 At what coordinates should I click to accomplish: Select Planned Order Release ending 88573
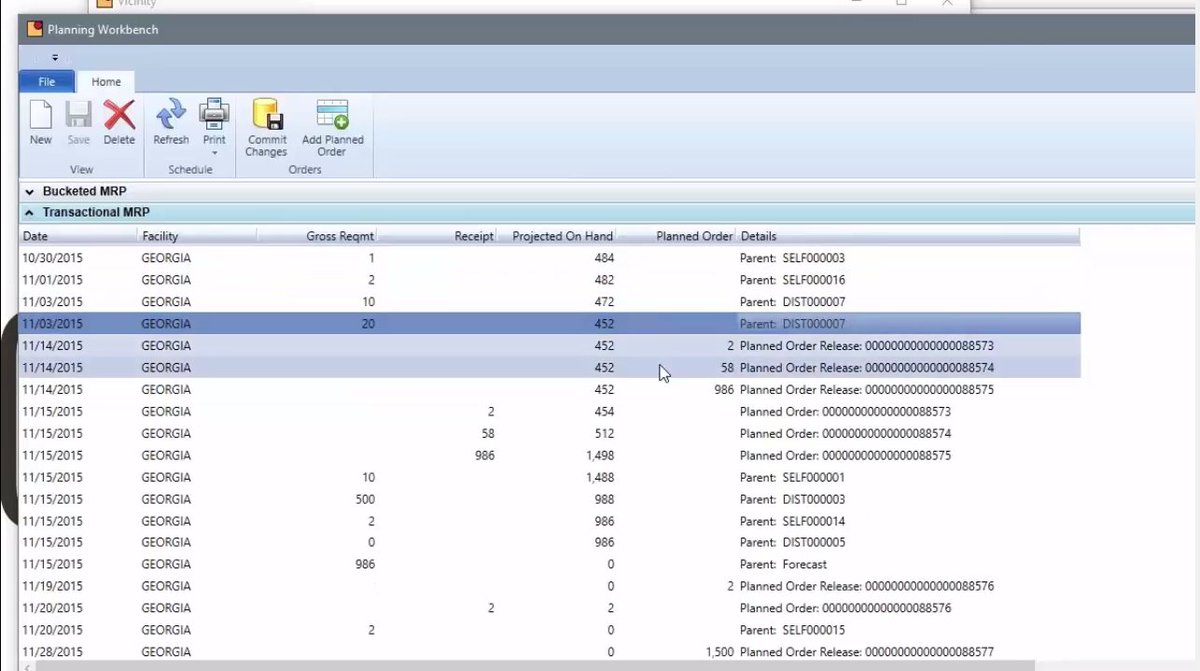[550, 346]
